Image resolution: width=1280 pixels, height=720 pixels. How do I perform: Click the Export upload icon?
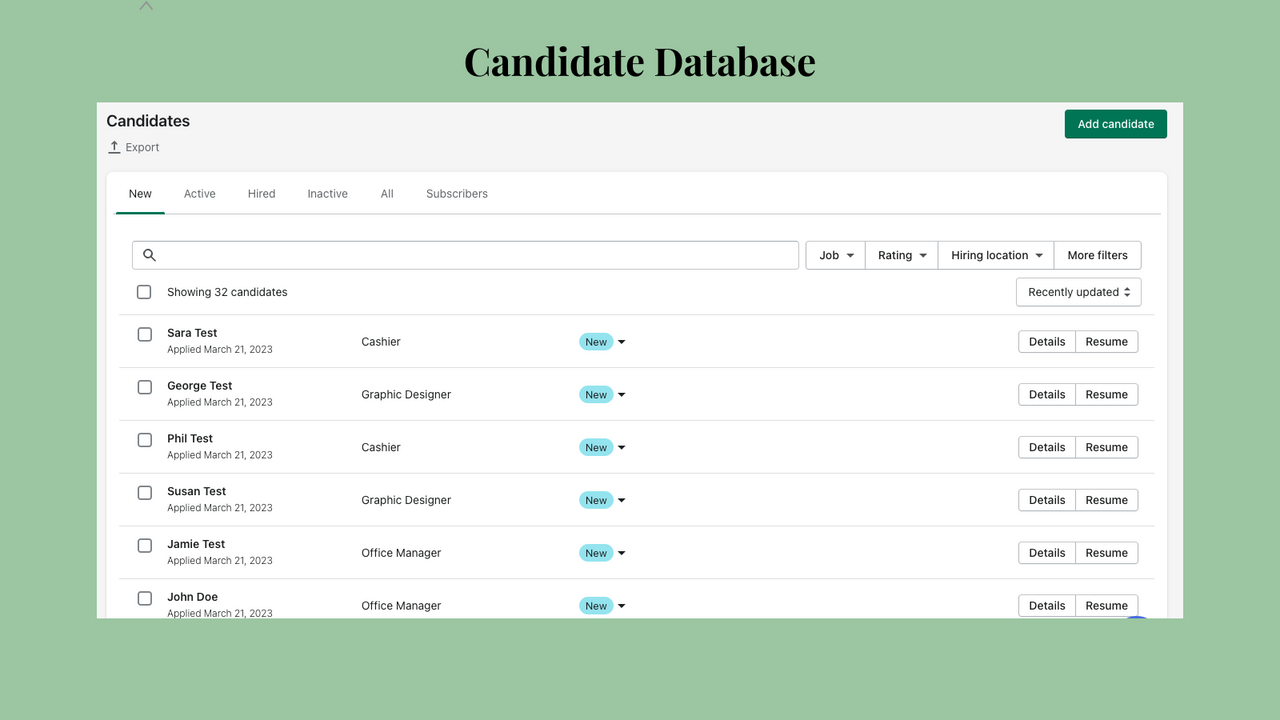(113, 146)
